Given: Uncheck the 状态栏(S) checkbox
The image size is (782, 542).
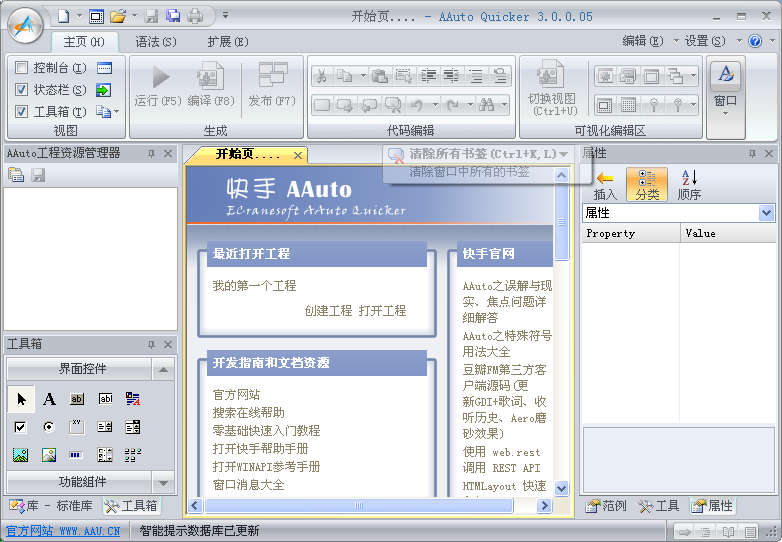Looking at the screenshot, I should (21, 89).
